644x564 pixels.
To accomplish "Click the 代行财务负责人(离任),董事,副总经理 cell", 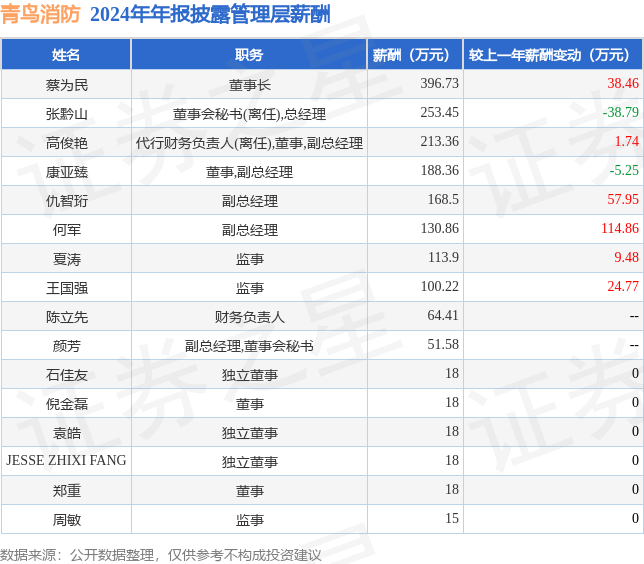I will (249, 143).
